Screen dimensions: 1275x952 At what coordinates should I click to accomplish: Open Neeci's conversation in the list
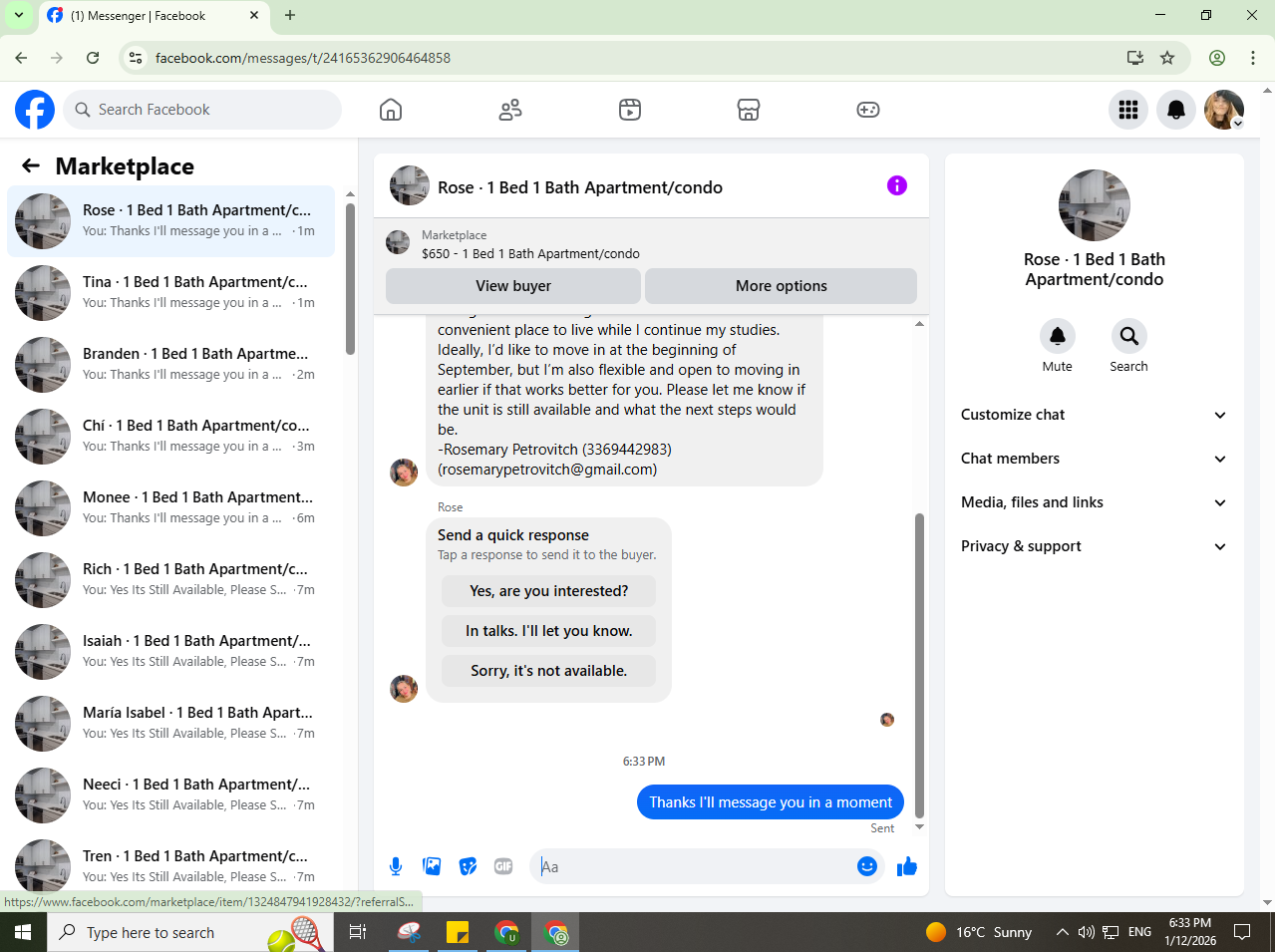(171, 794)
